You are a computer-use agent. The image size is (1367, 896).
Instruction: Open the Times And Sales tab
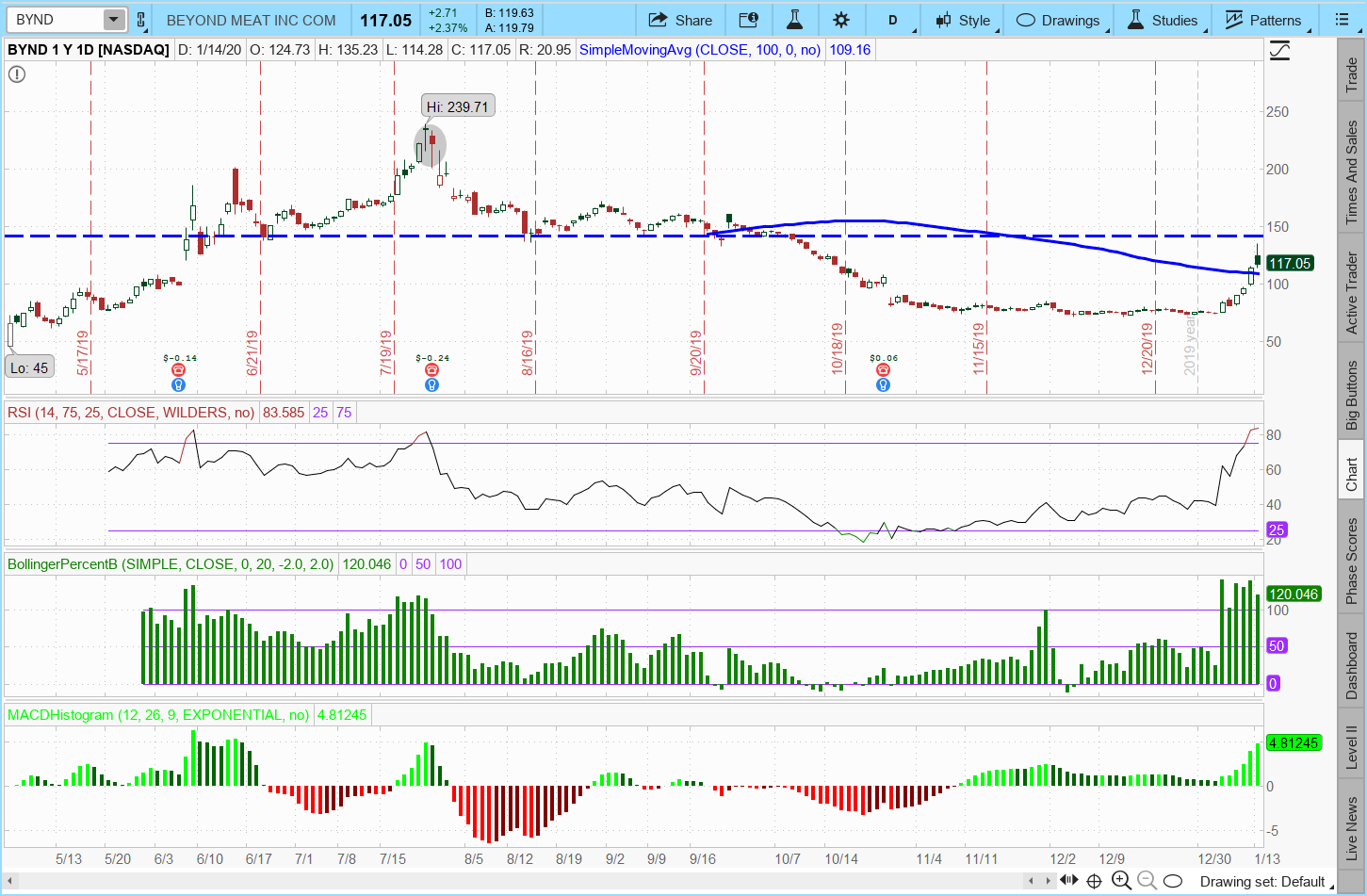point(1352,171)
